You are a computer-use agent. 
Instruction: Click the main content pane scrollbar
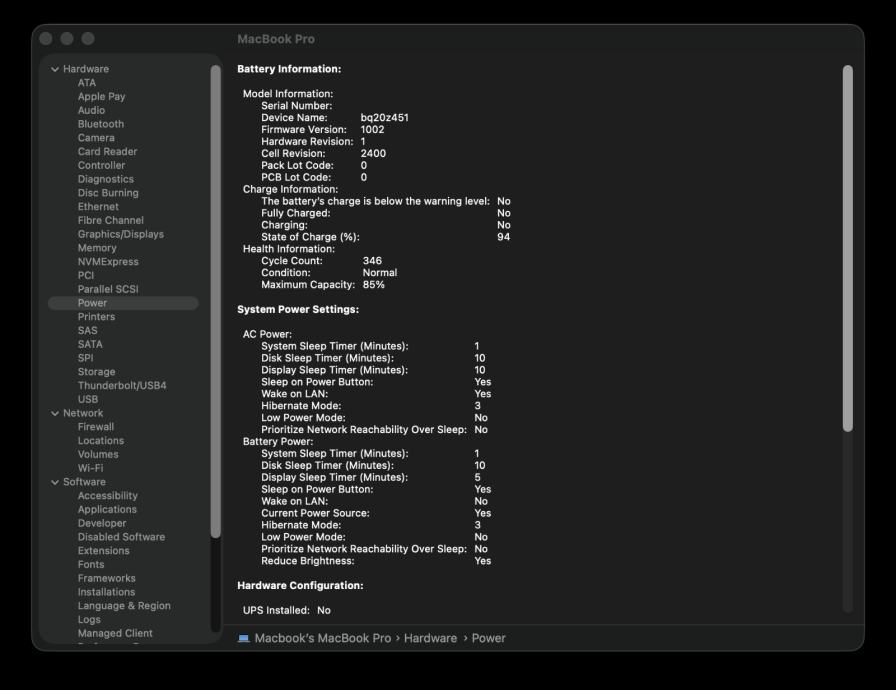[x=848, y=248]
